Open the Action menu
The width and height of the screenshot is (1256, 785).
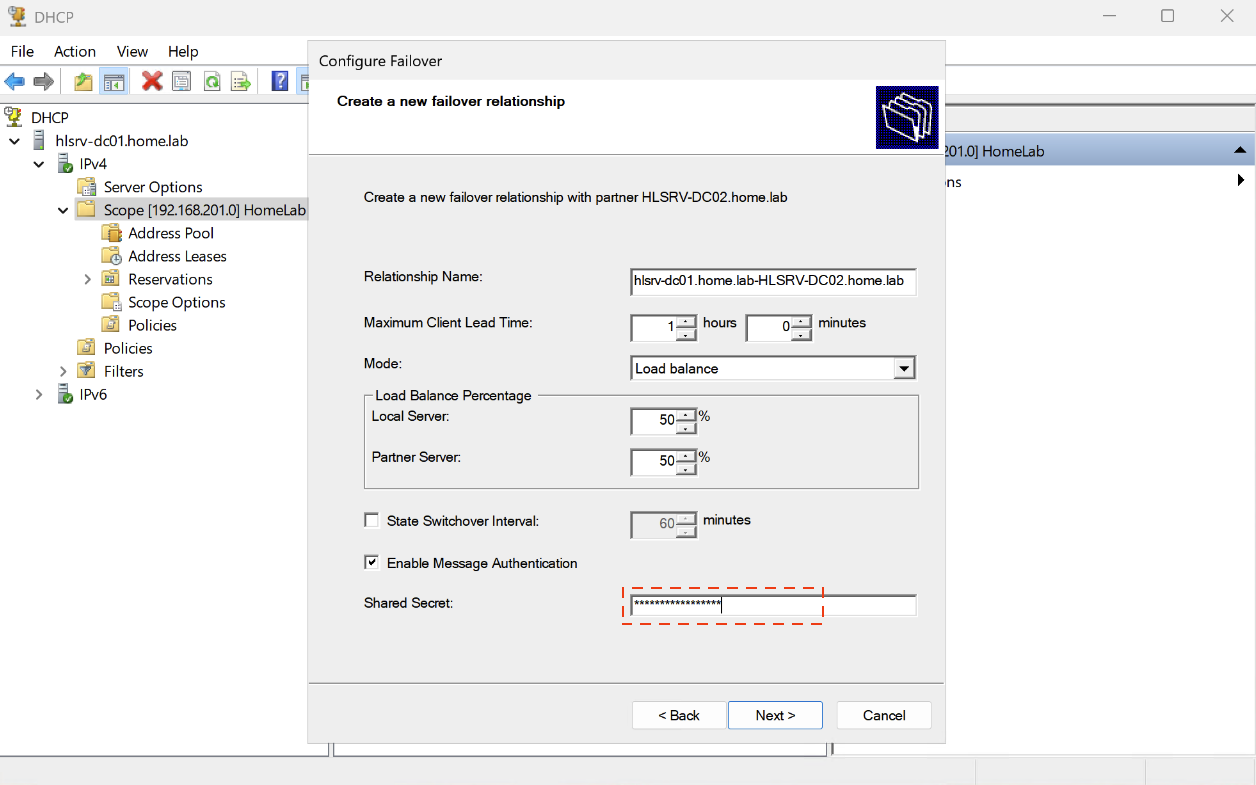pyautogui.click(x=75, y=51)
